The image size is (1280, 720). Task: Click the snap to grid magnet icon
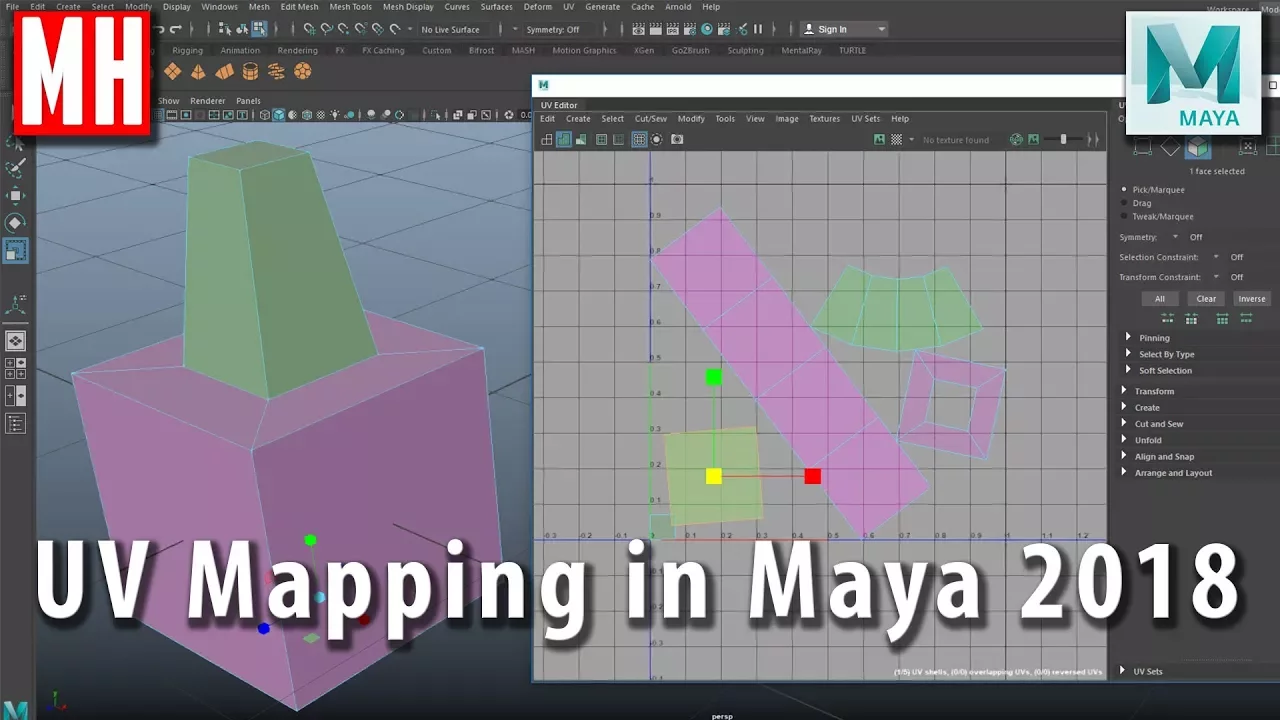308,29
